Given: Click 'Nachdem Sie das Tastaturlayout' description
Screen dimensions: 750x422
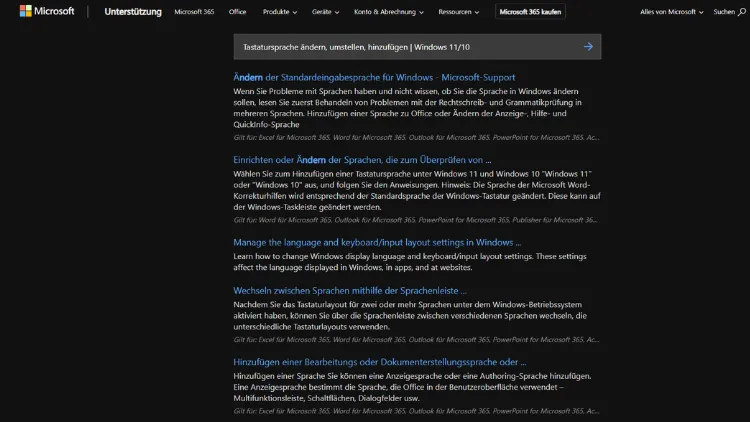Looking at the screenshot, I should point(410,316).
